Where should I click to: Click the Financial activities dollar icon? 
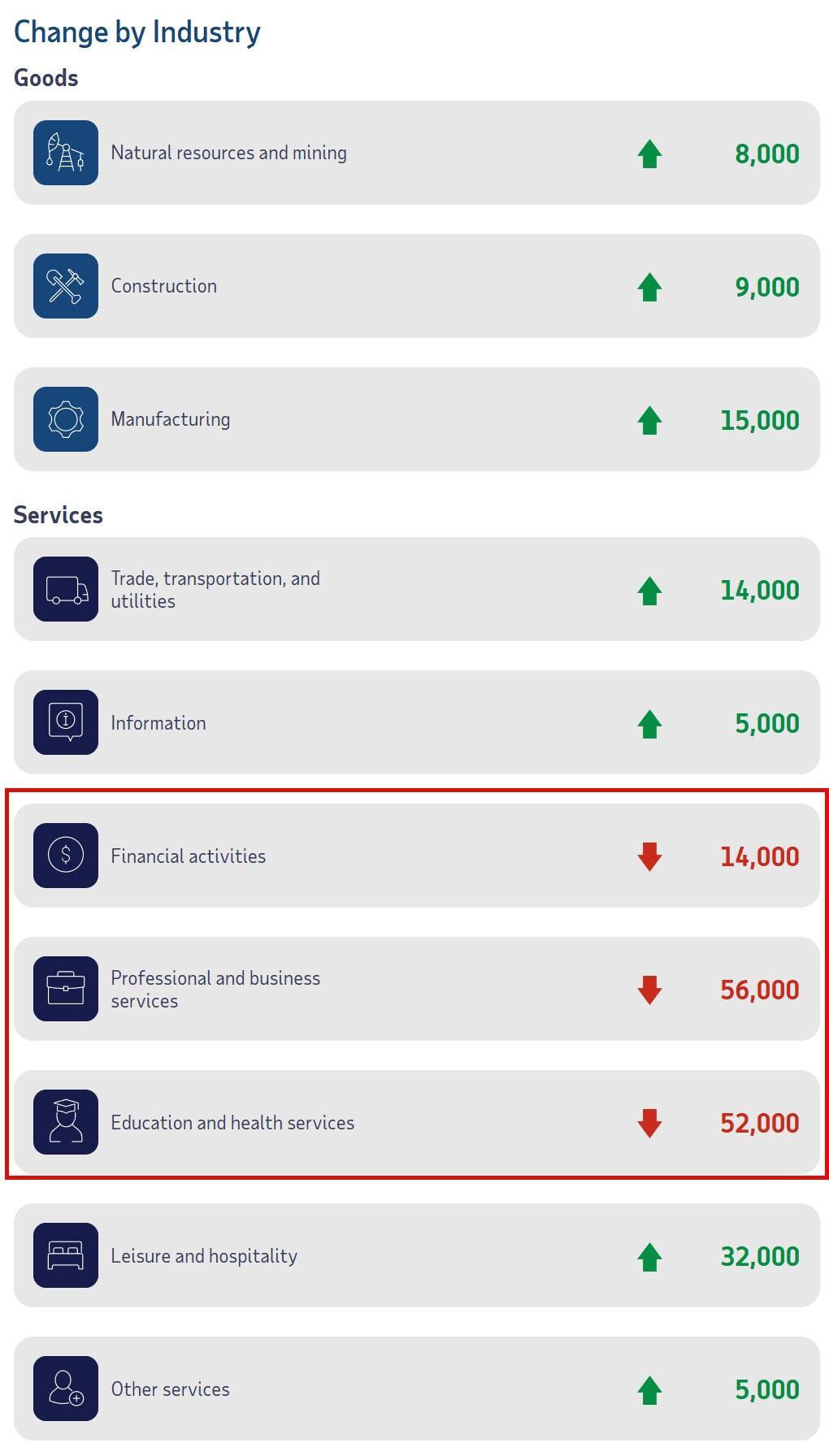click(66, 856)
